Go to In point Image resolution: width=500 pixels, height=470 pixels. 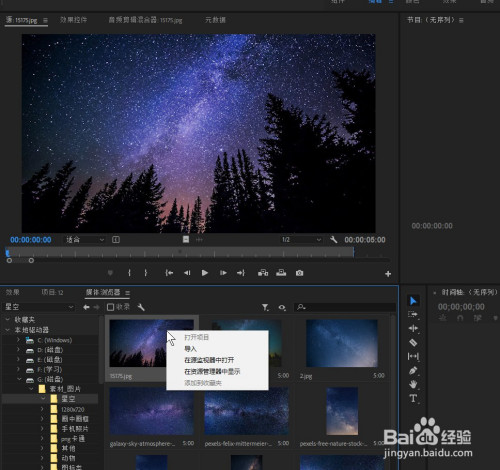click(x=169, y=273)
